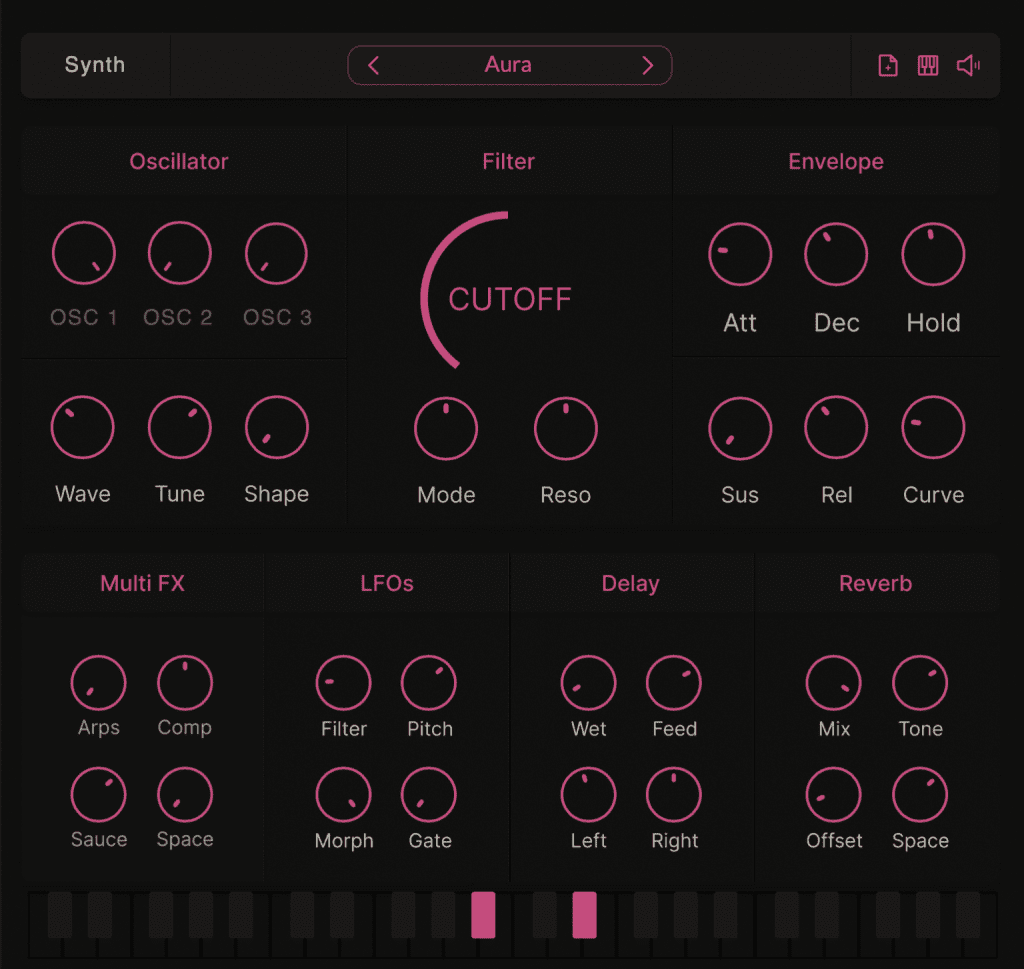
Task: Click the Att envelope knob
Action: (740, 253)
